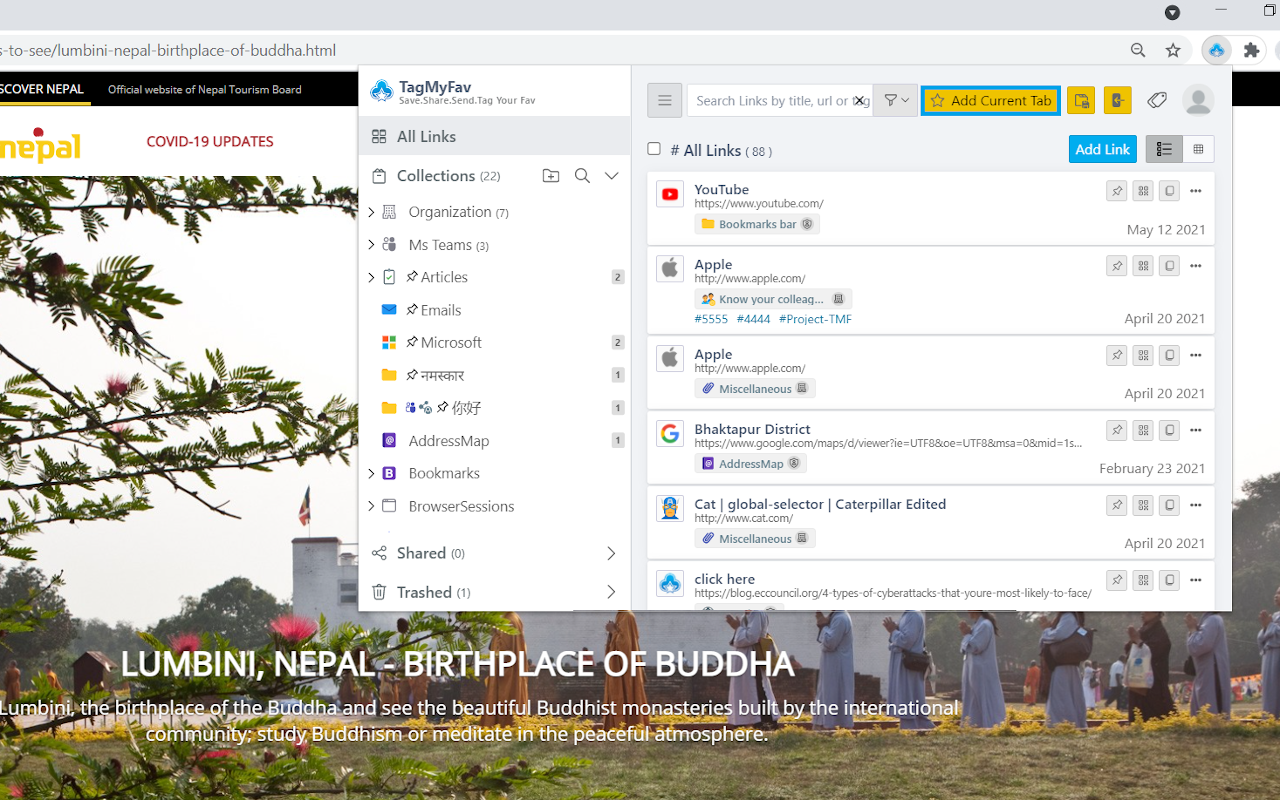Switch to list view
The height and width of the screenshot is (800, 1280).
point(1164,149)
